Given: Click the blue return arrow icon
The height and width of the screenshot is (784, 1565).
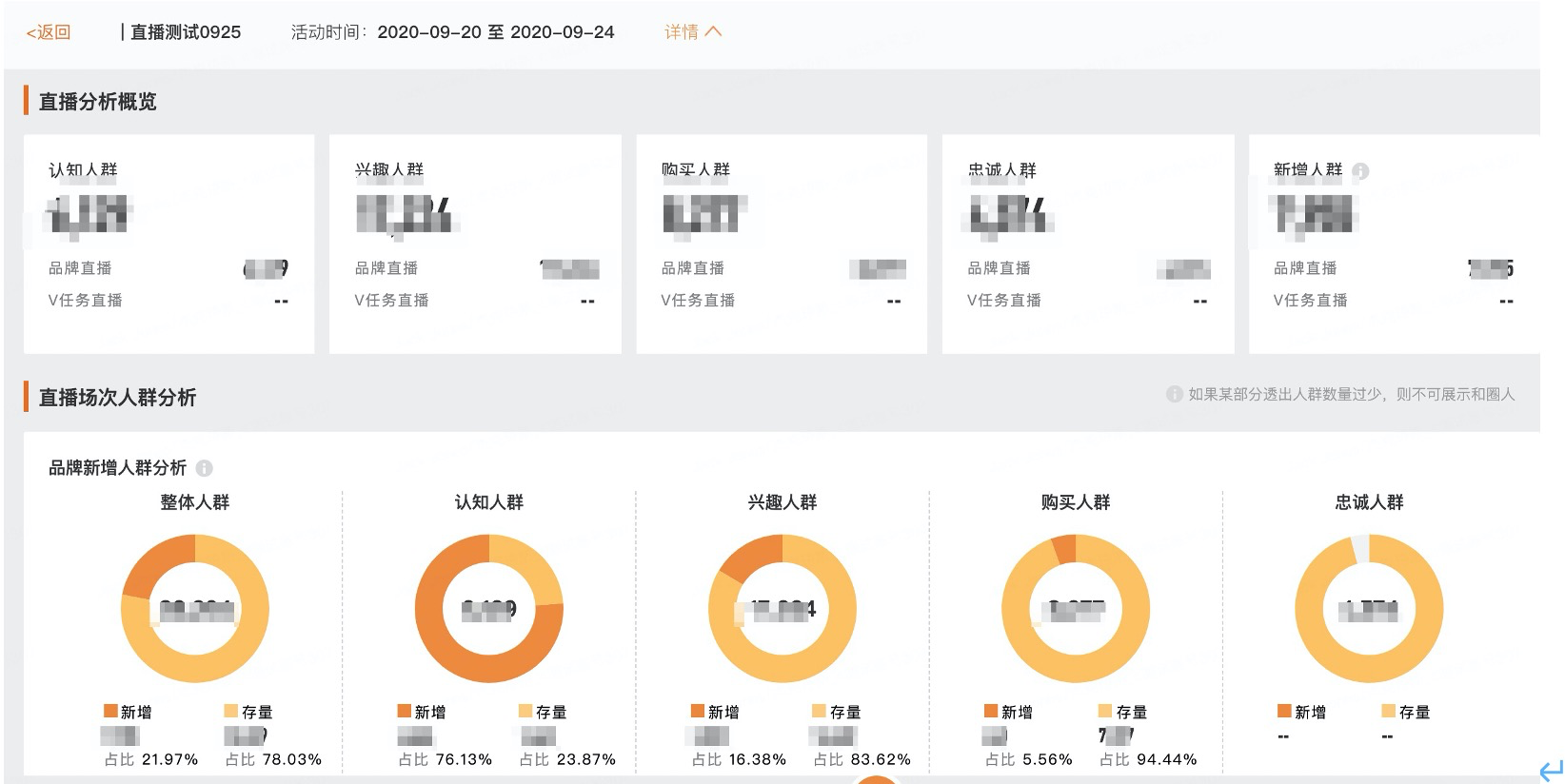Looking at the screenshot, I should (x=1550, y=769).
